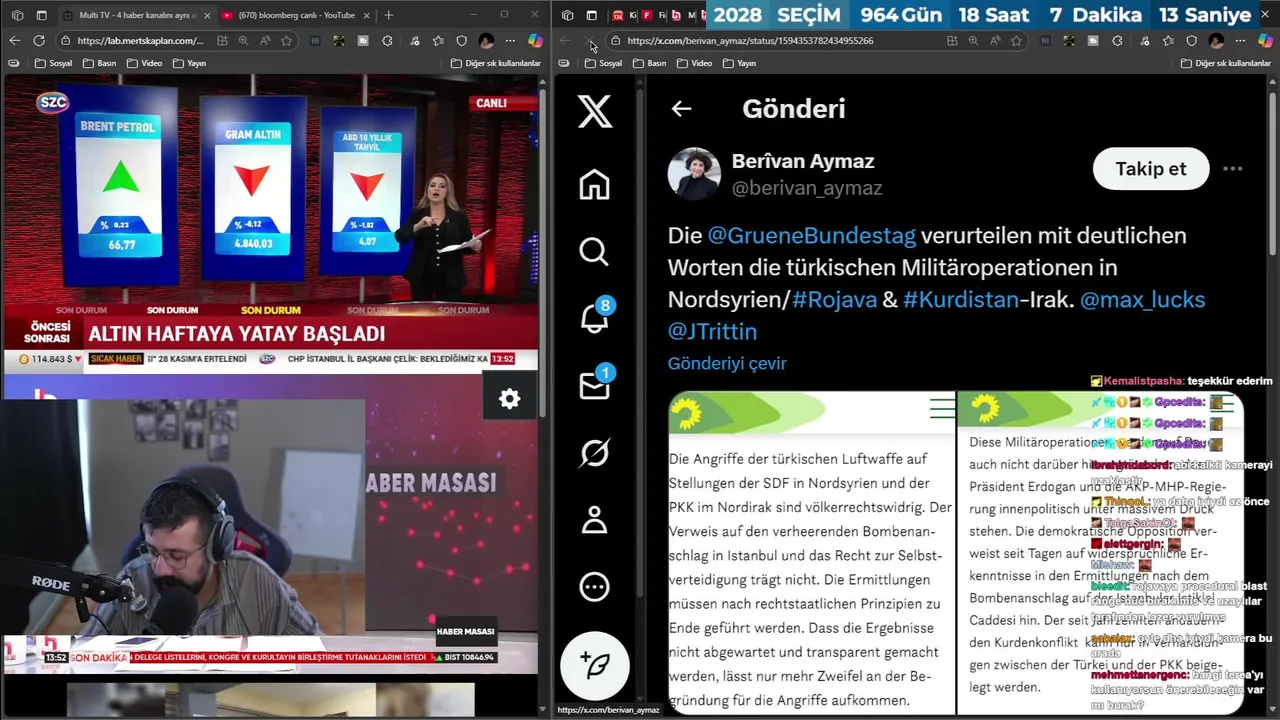Open the #Kurdistan hashtag link
The image size is (1280, 720).
(x=961, y=300)
